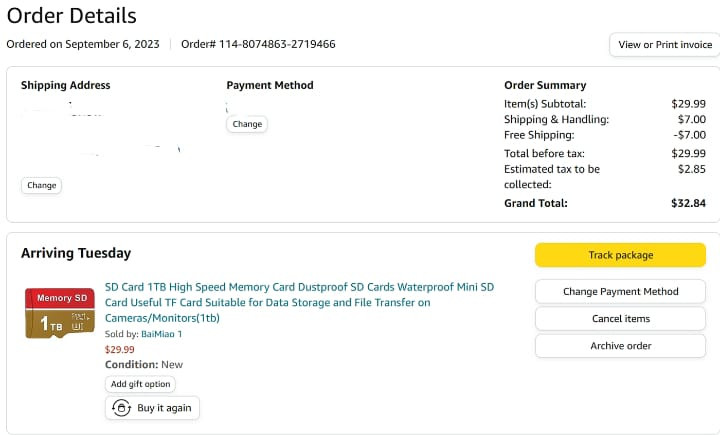Click Archive order button
Screen dimensions: 720x435
click(620, 346)
